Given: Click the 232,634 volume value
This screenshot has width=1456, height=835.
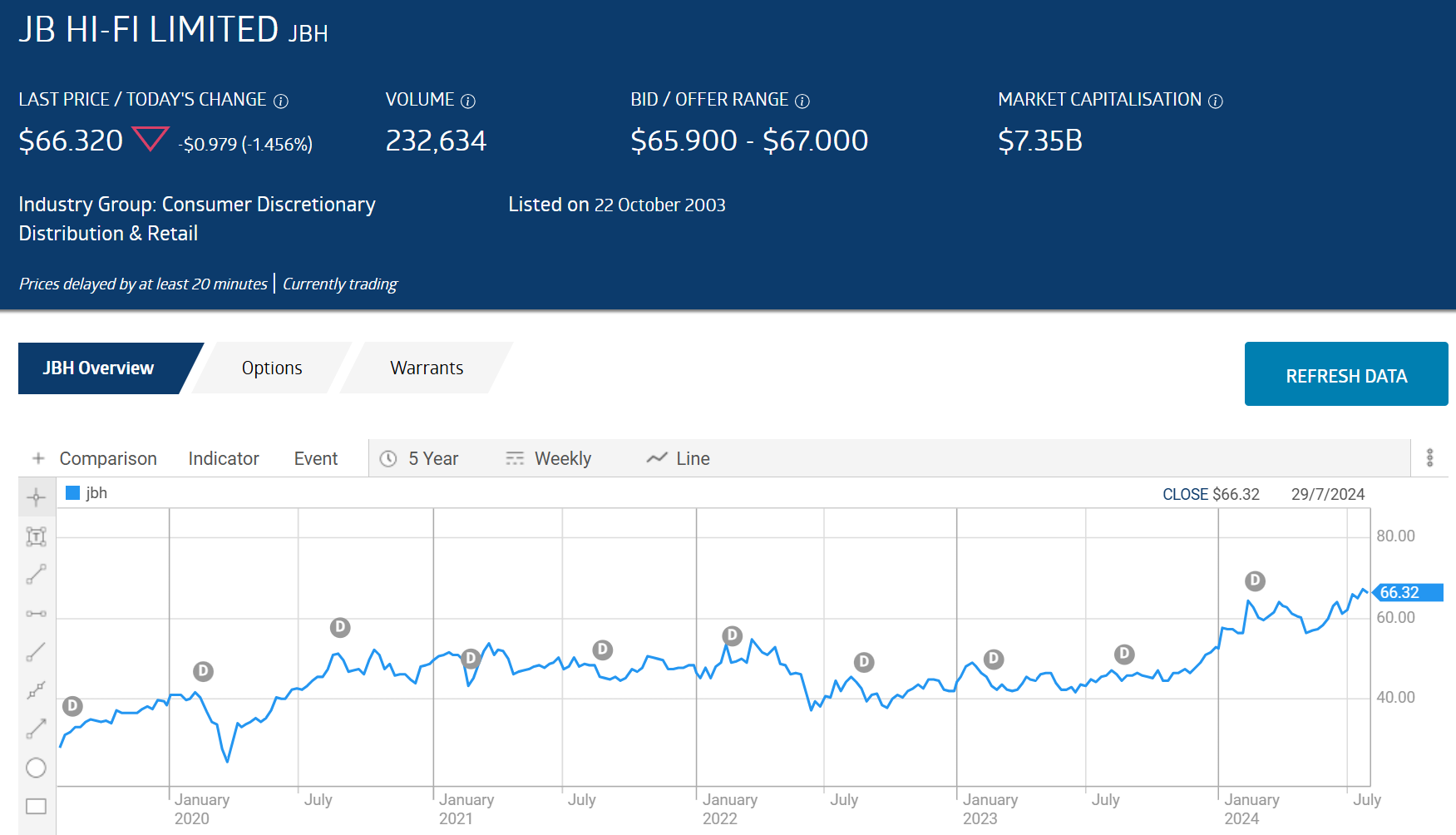Looking at the screenshot, I should coord(436,141).
